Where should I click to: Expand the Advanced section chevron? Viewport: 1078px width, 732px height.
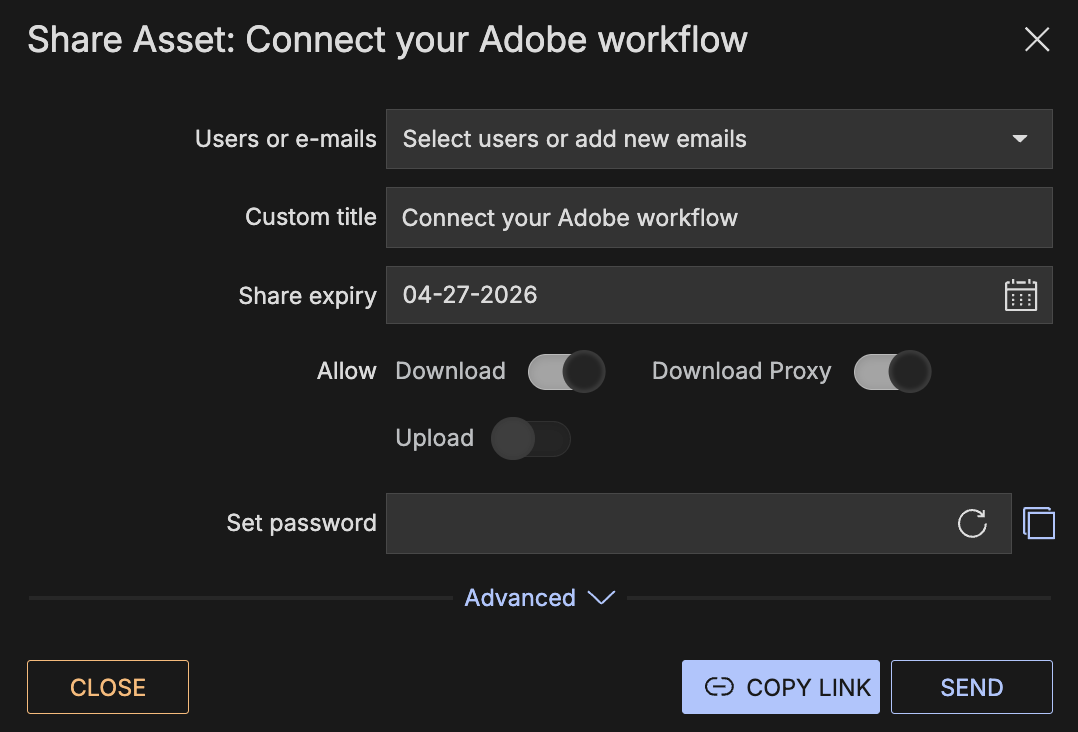pos(600,598)
